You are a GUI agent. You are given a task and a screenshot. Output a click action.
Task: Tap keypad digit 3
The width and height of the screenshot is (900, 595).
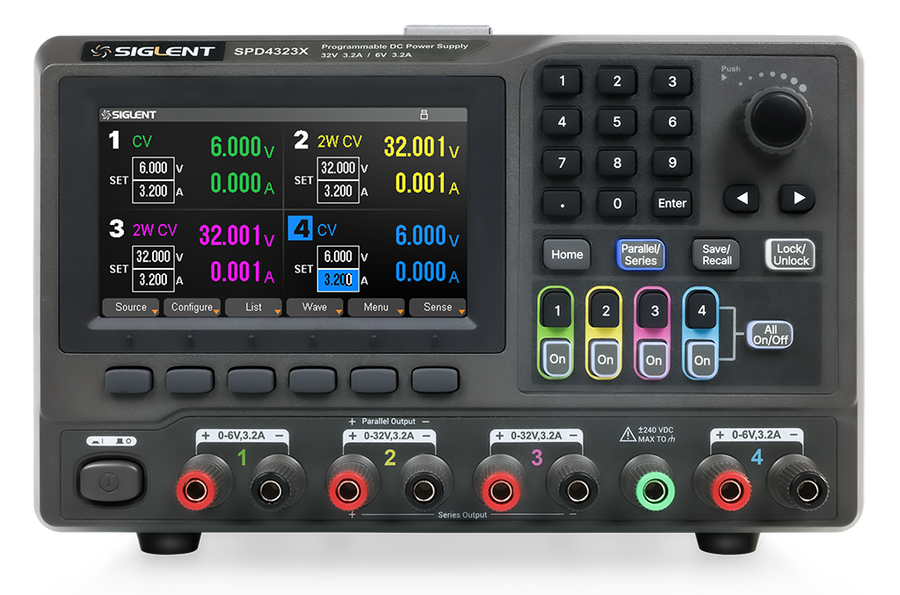tap(672, 81)
